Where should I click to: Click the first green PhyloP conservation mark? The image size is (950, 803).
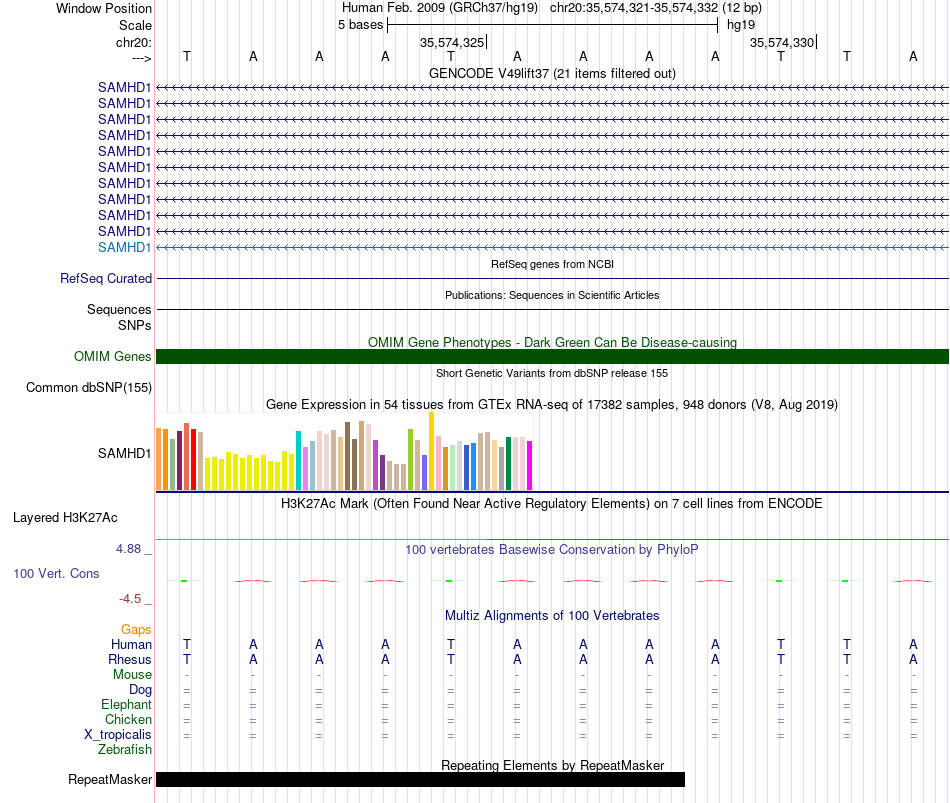184,581
